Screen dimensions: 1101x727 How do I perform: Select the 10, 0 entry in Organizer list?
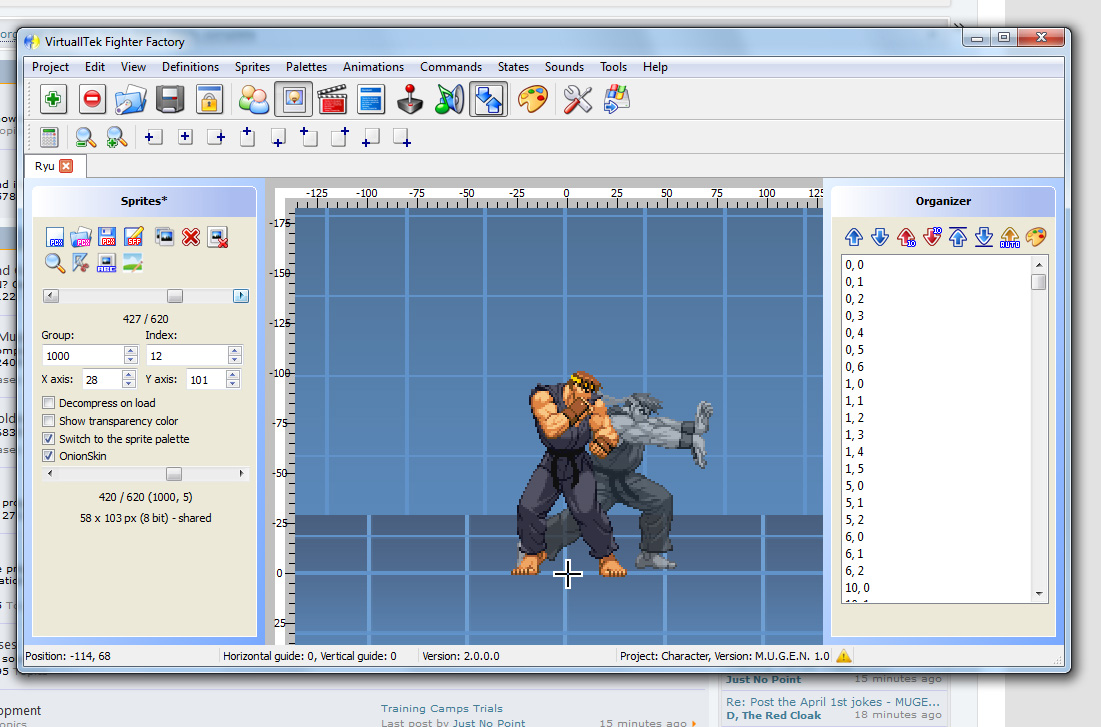click(x=937, y=588)
